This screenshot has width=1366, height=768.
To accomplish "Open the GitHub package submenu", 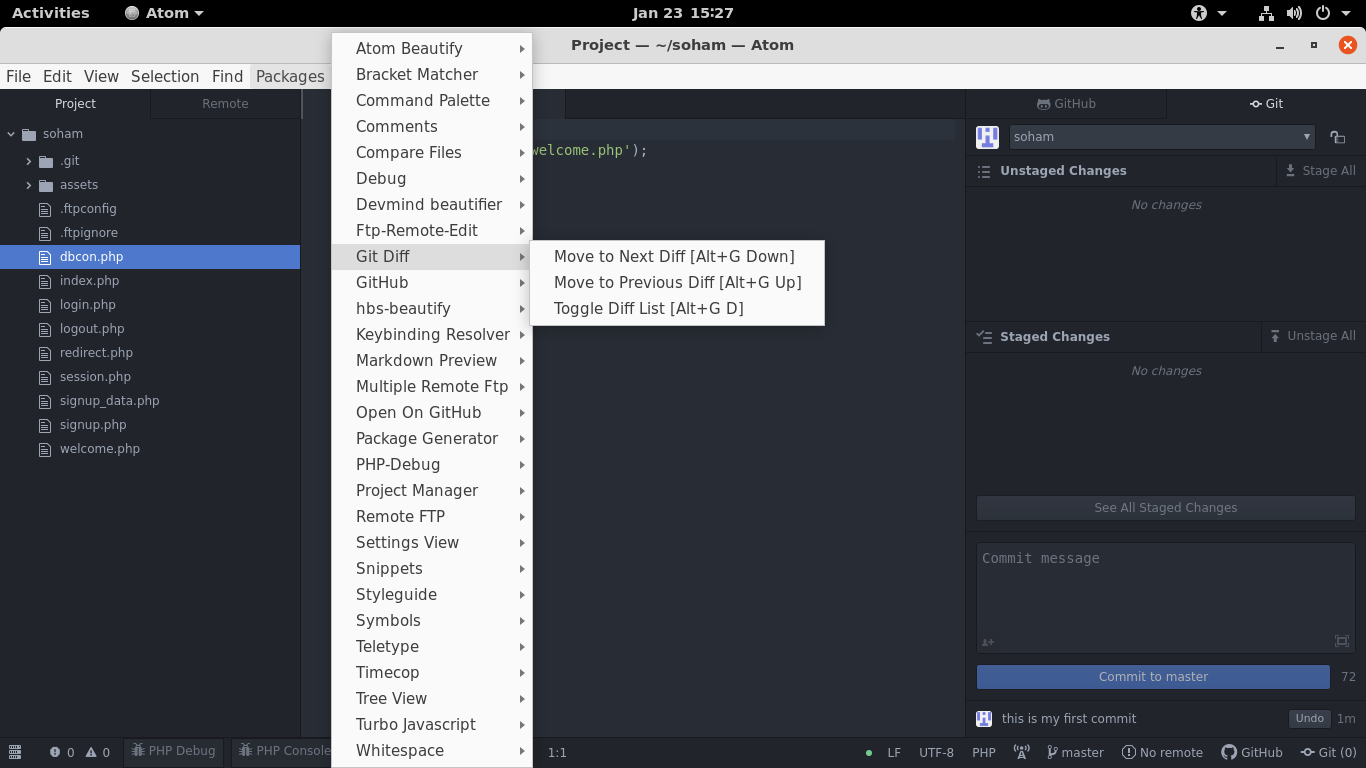I will pyautogui.click(x=432, y=282).
